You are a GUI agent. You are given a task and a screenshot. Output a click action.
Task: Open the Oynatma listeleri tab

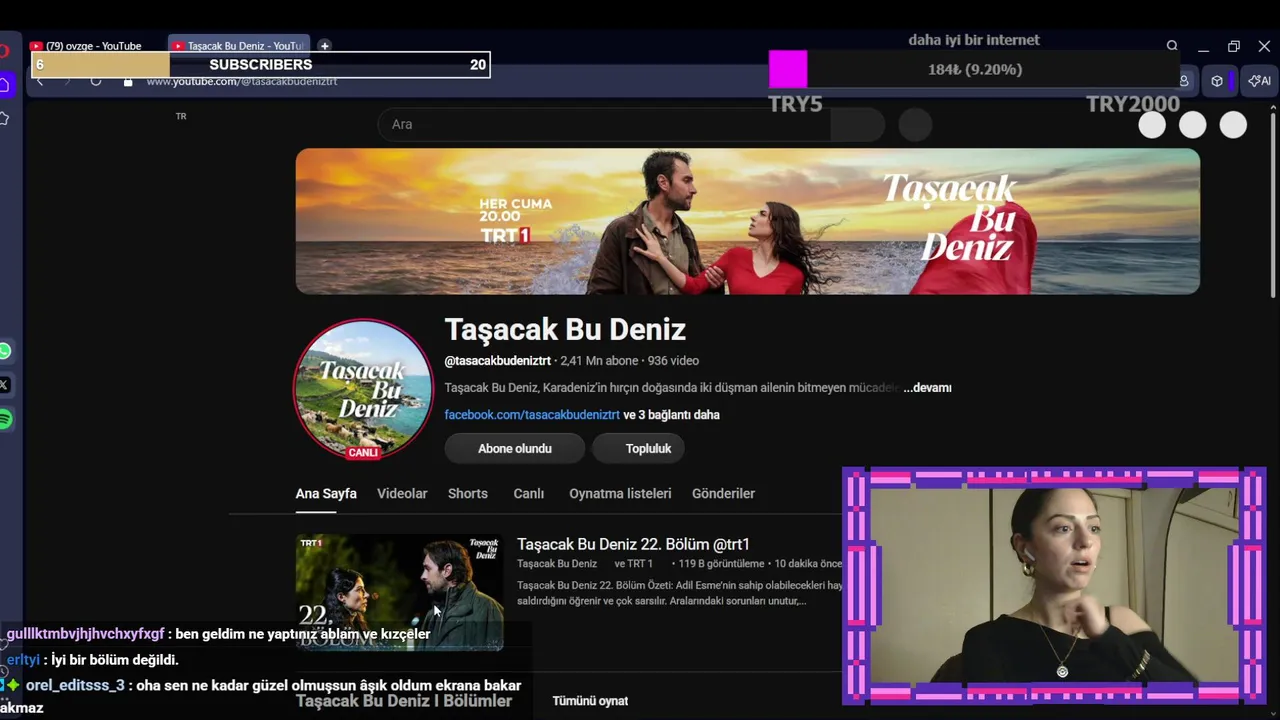click(620, 494)
